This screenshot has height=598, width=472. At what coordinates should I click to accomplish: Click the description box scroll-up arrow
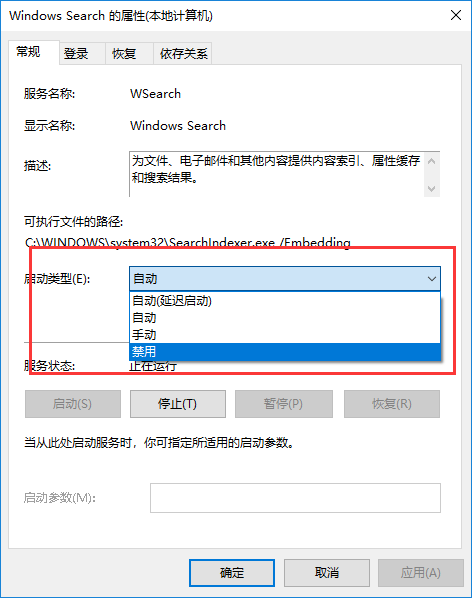pyautogui.click(x=432, y=161)
